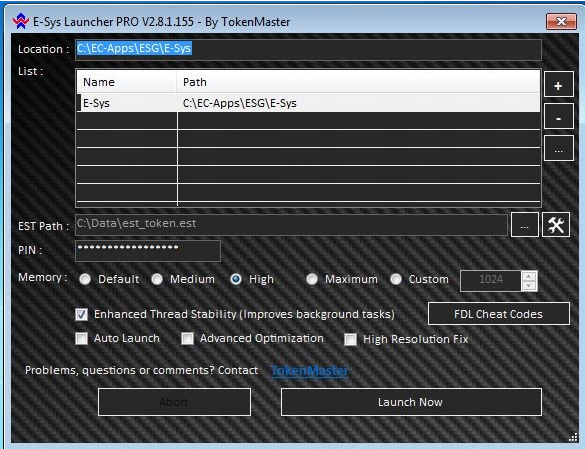Viewport: 585px width, 449px height.
Task: Open the EST tools wrench icon
Action: [556, 225]
